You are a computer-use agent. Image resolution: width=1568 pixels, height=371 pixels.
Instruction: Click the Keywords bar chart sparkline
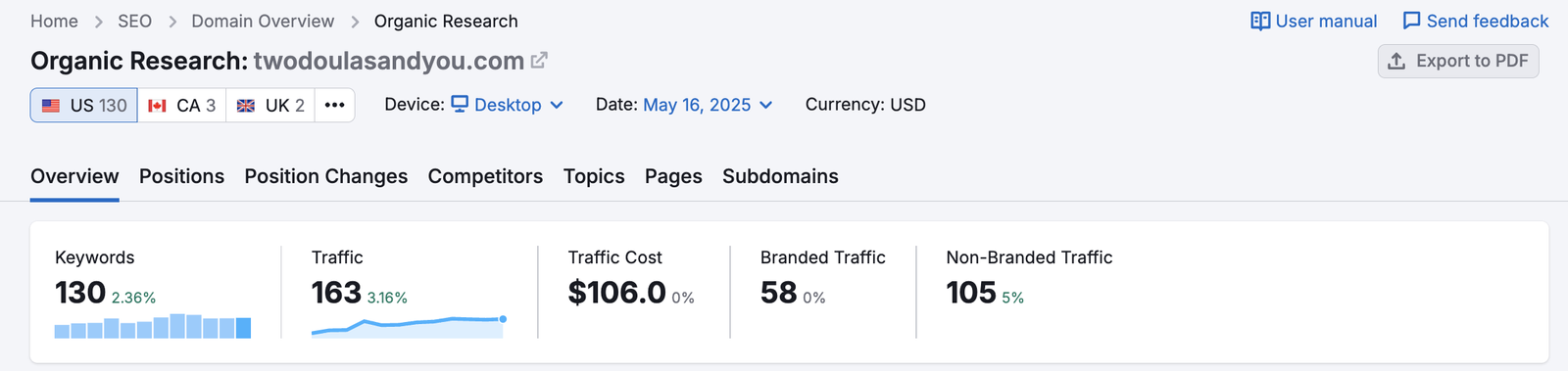(153, 326)
